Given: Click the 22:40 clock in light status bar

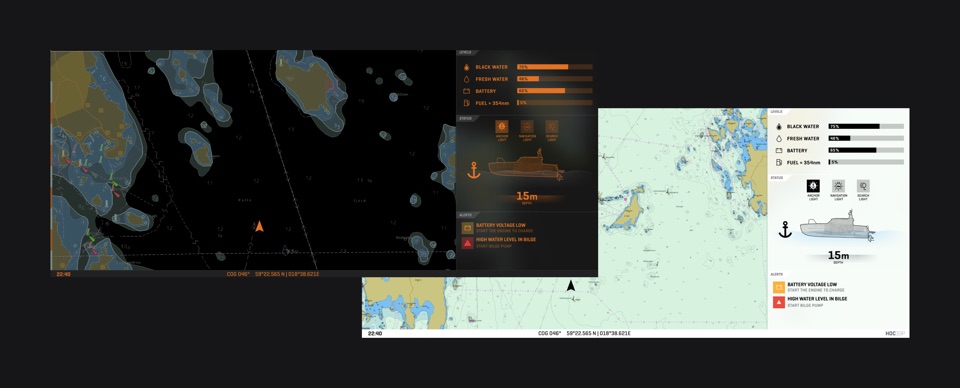Looking at the screenshot, I should (x=375, y=334).
